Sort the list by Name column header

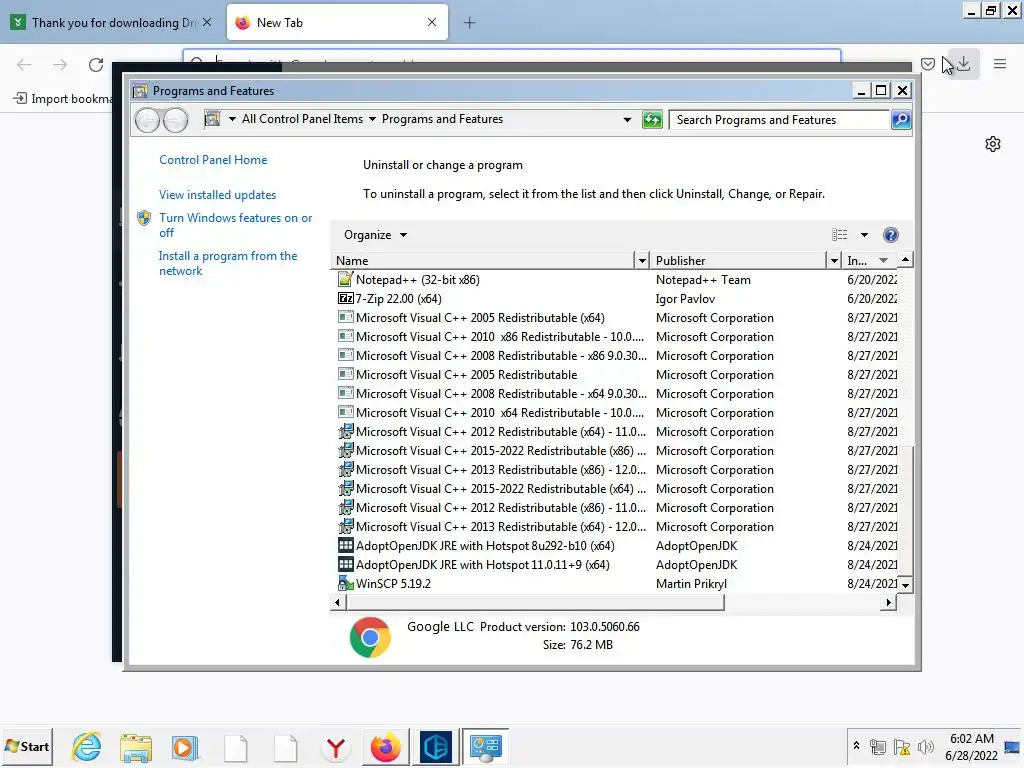point(483,261)
